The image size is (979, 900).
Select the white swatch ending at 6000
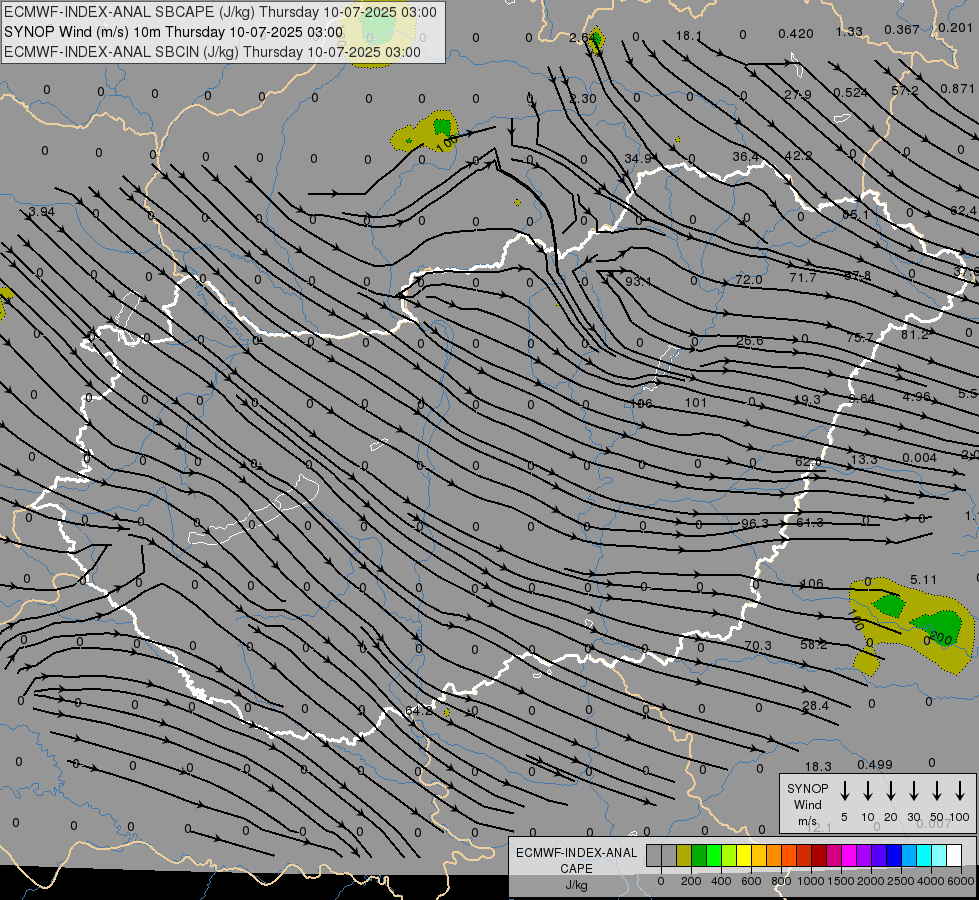click(954, 855)
